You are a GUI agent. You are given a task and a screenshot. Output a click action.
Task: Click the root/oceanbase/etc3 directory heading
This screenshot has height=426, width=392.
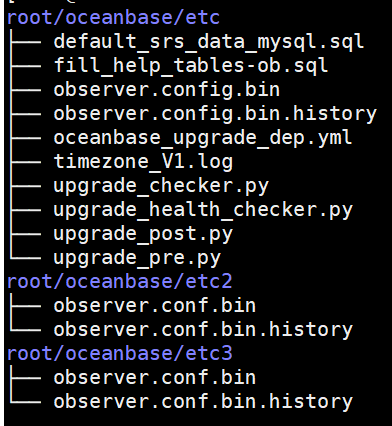119,354
